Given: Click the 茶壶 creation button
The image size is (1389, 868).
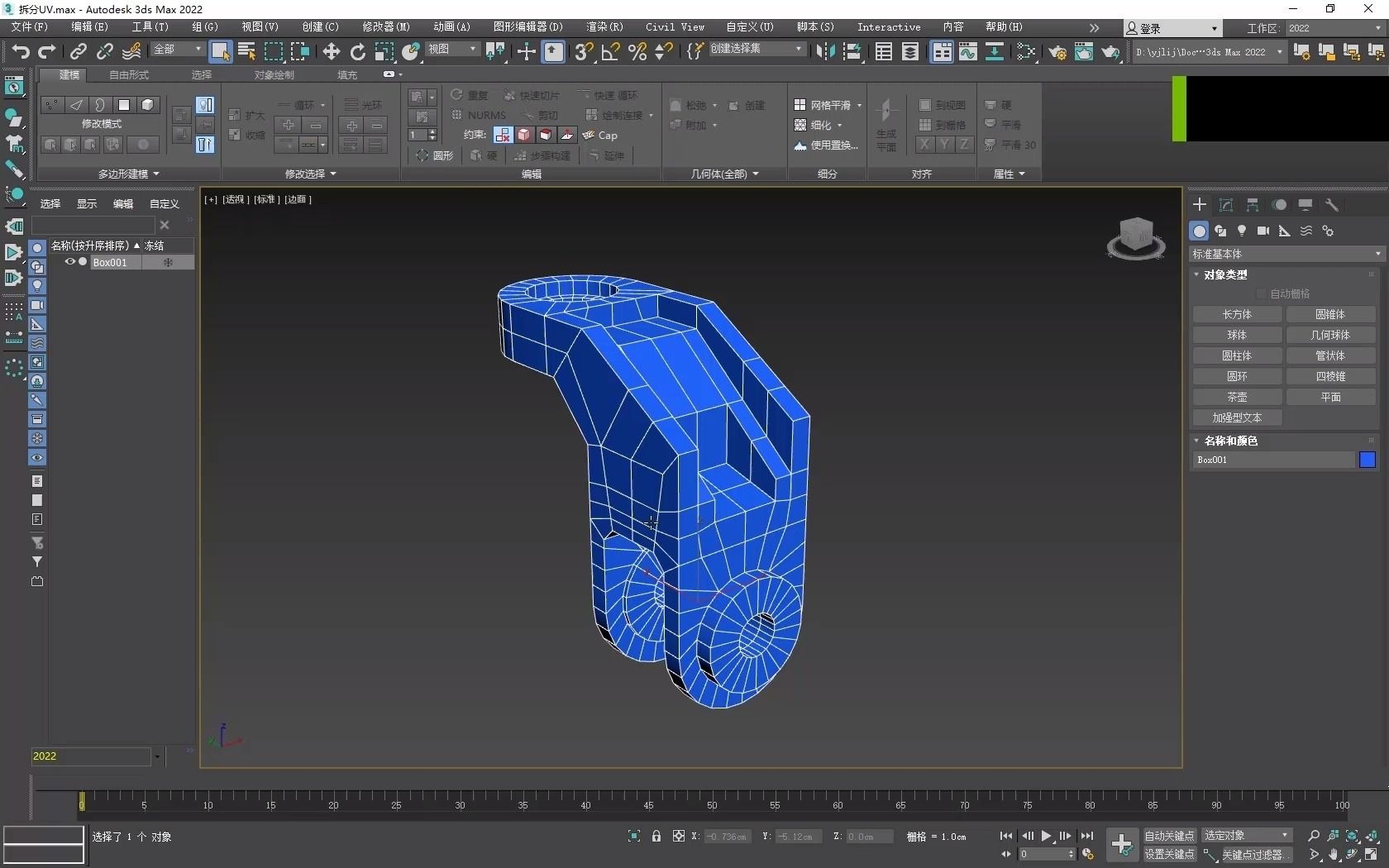Looking at the screenshot, I should 1237,397.
